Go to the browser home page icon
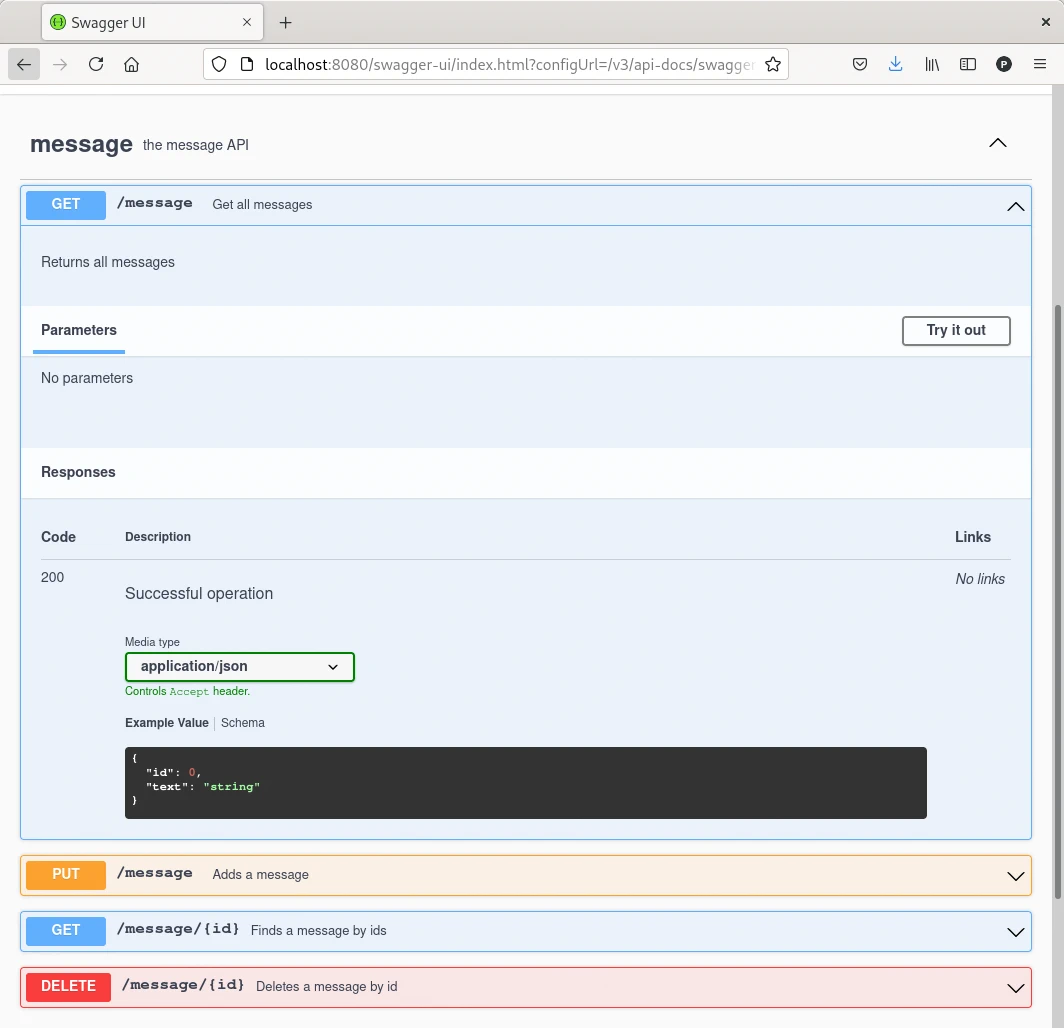Viewport: 1064px width, 1028px height. (131, 64)
